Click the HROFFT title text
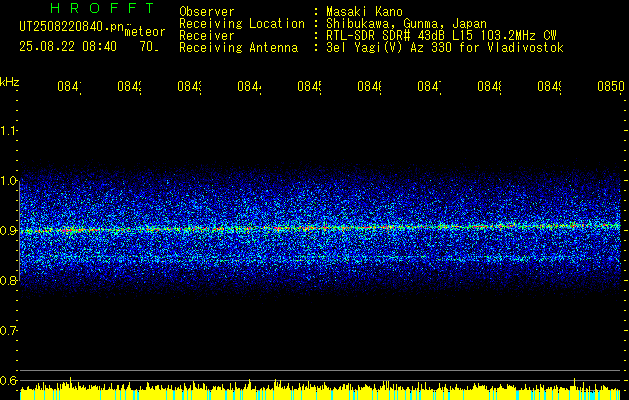This screenshot has height=400, width=629. [102, 8]
